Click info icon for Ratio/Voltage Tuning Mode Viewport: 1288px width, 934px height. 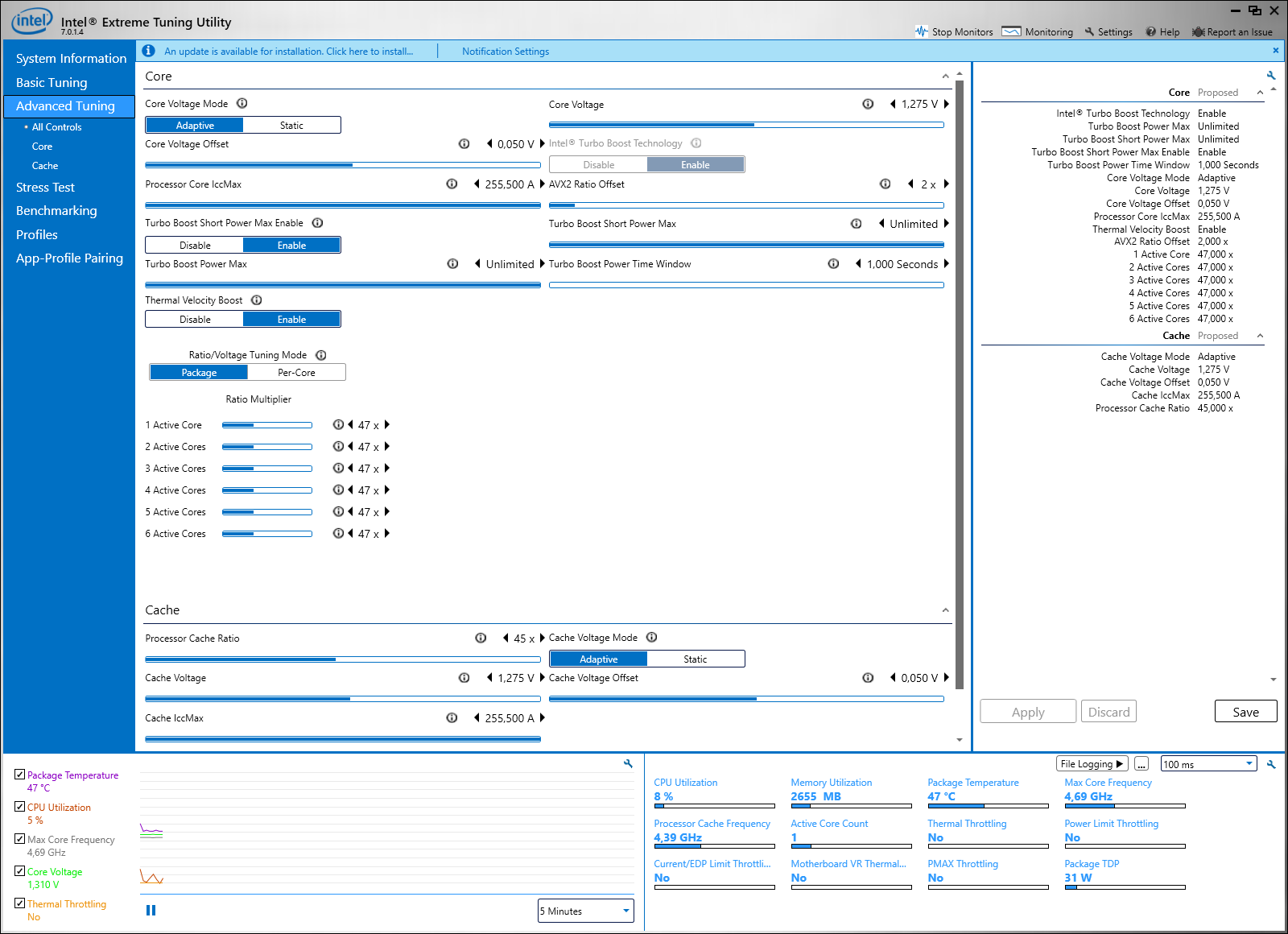click(321, 354)
